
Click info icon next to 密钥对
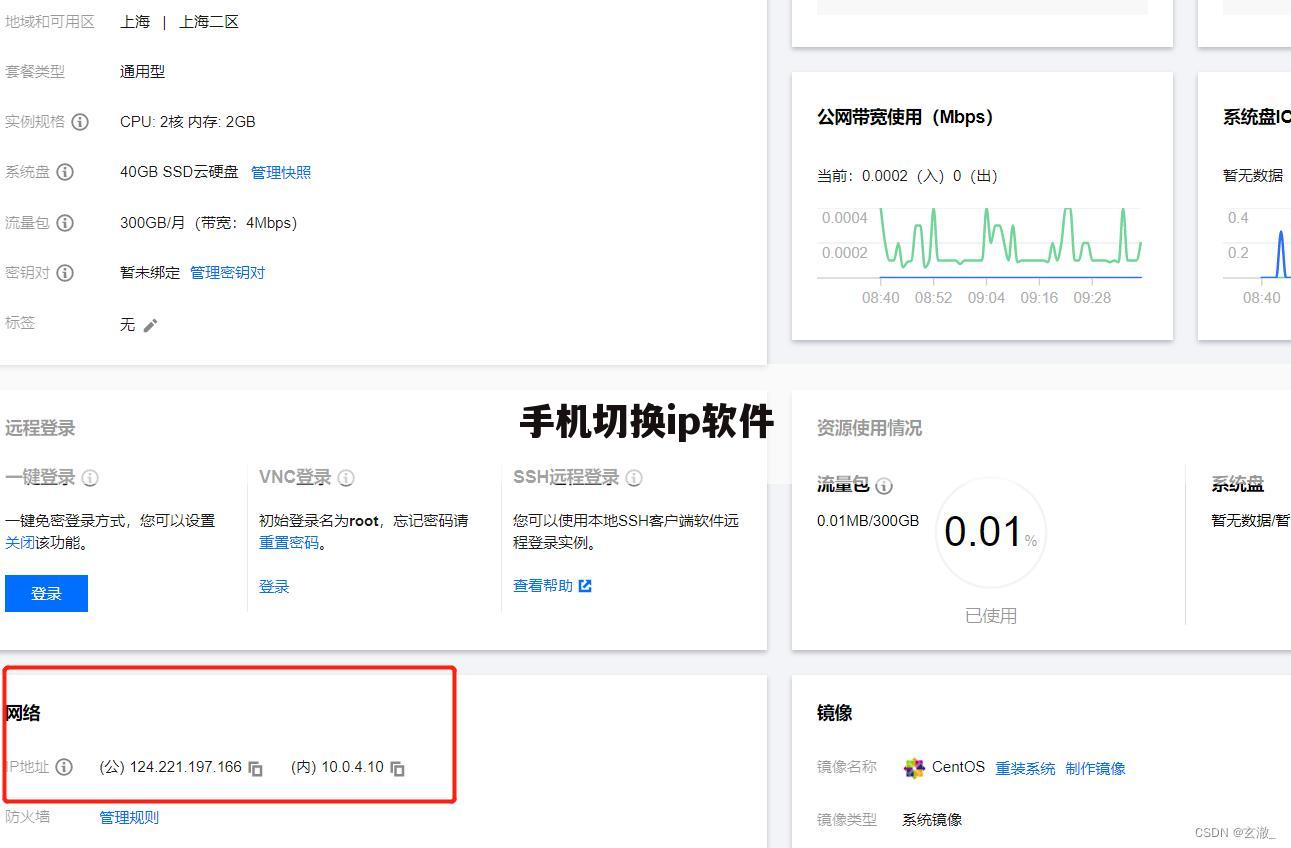tap(65, 273)
